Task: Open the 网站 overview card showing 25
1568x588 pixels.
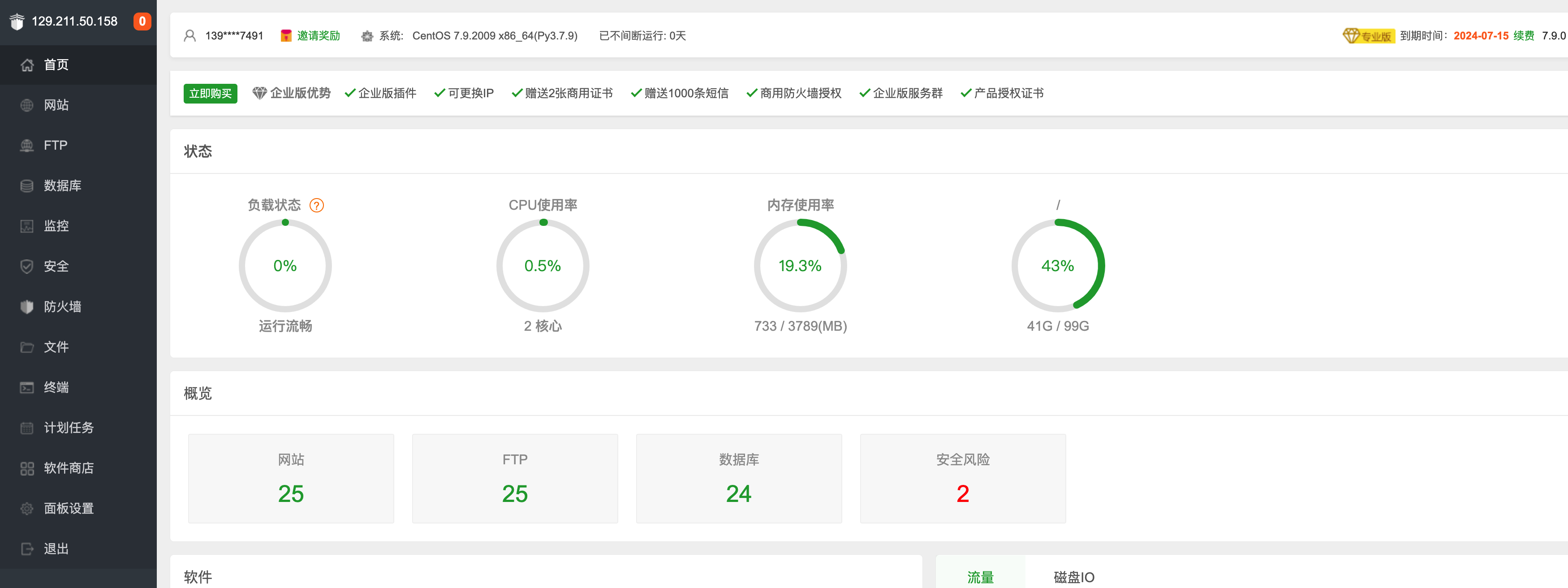Action: coord(291,478)
